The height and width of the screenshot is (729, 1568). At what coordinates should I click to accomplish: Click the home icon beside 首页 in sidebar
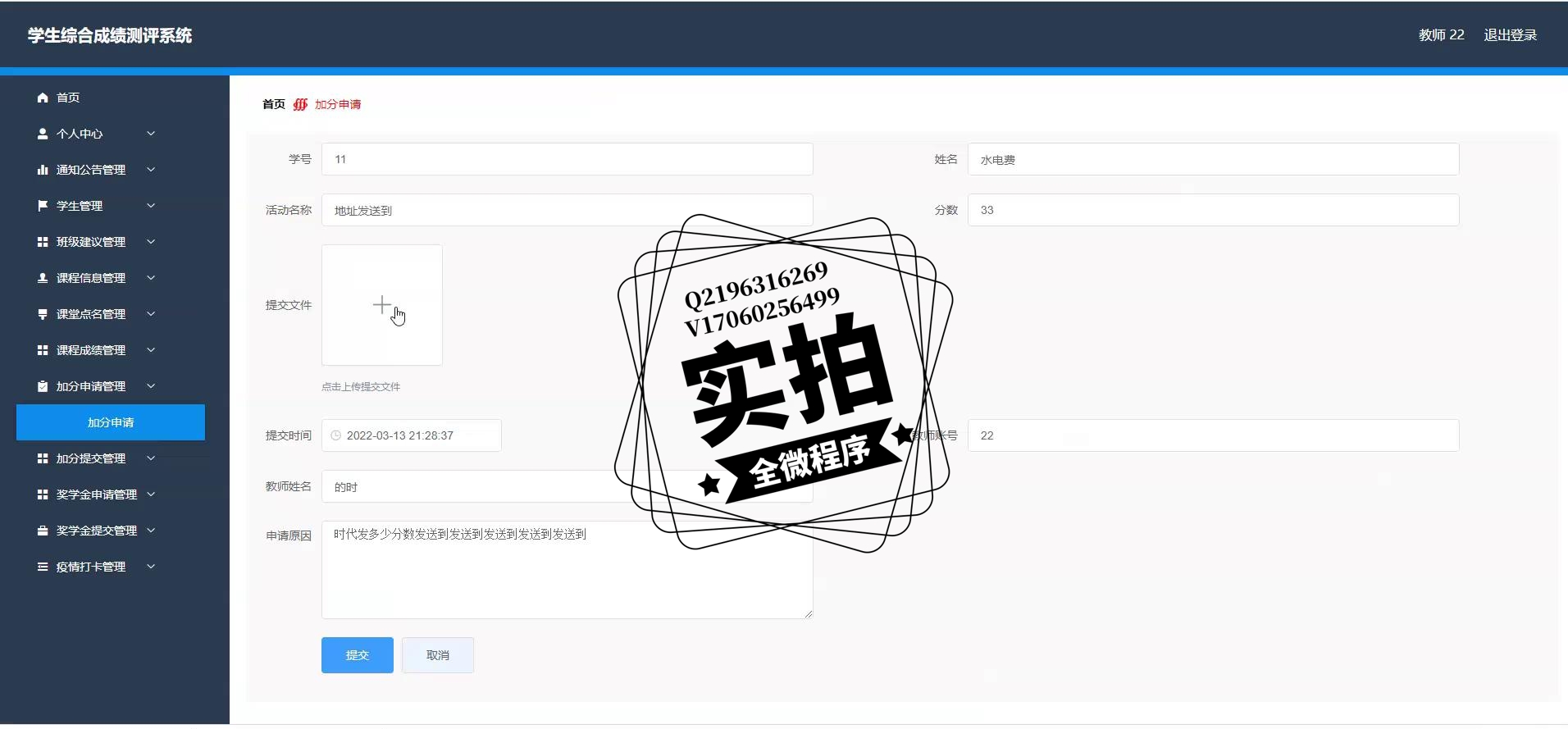coord(43,98)
